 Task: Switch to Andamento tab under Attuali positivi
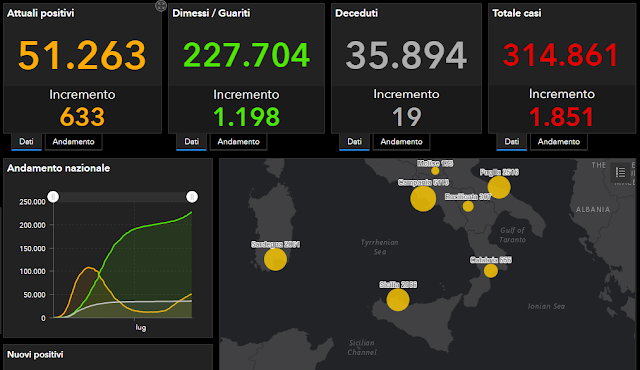pyautogui.click(x=73, y=142)
